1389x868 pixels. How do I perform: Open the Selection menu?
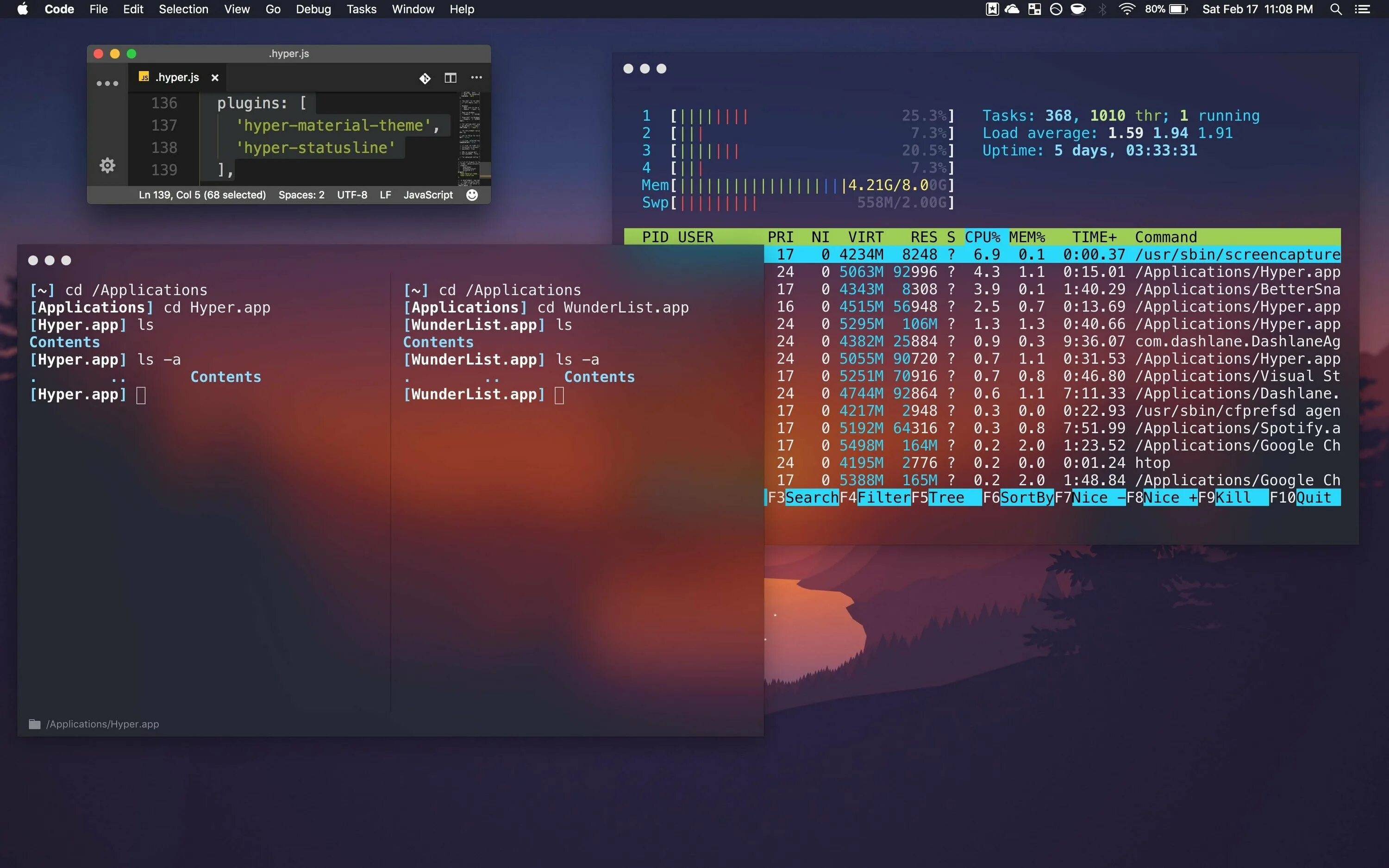[183, 9]
